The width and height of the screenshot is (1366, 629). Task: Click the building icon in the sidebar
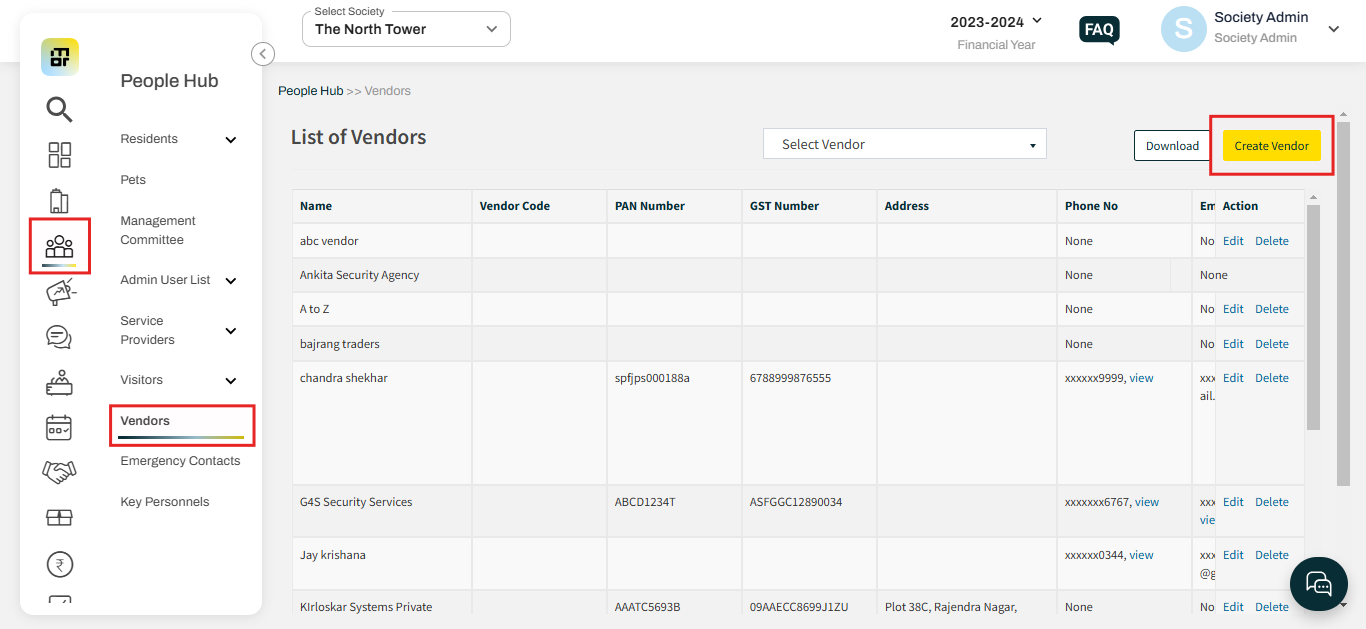pyautogui.click(x=59, y=200)
